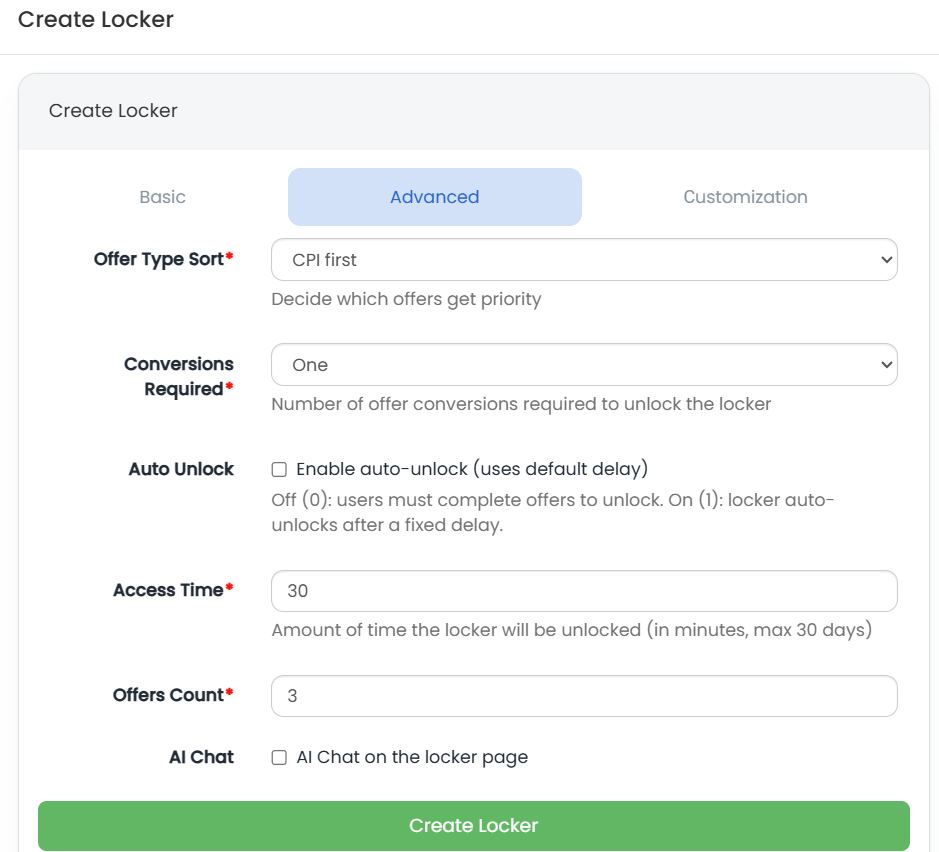Viewport: 939px width, 852px height.
Task: Click the Offers Count label
Action: click(x=168, y=695)
